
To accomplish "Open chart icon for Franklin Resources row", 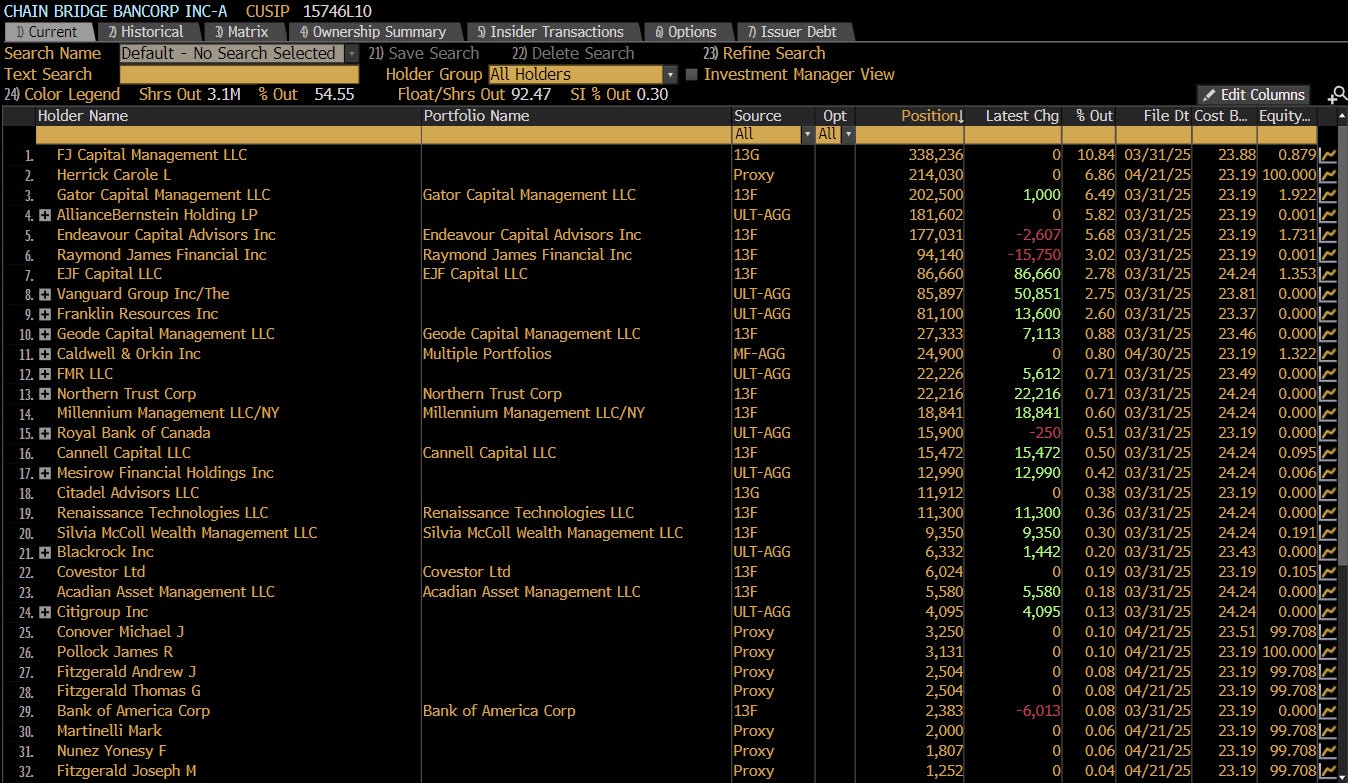I will click(x=1328, y=314).
